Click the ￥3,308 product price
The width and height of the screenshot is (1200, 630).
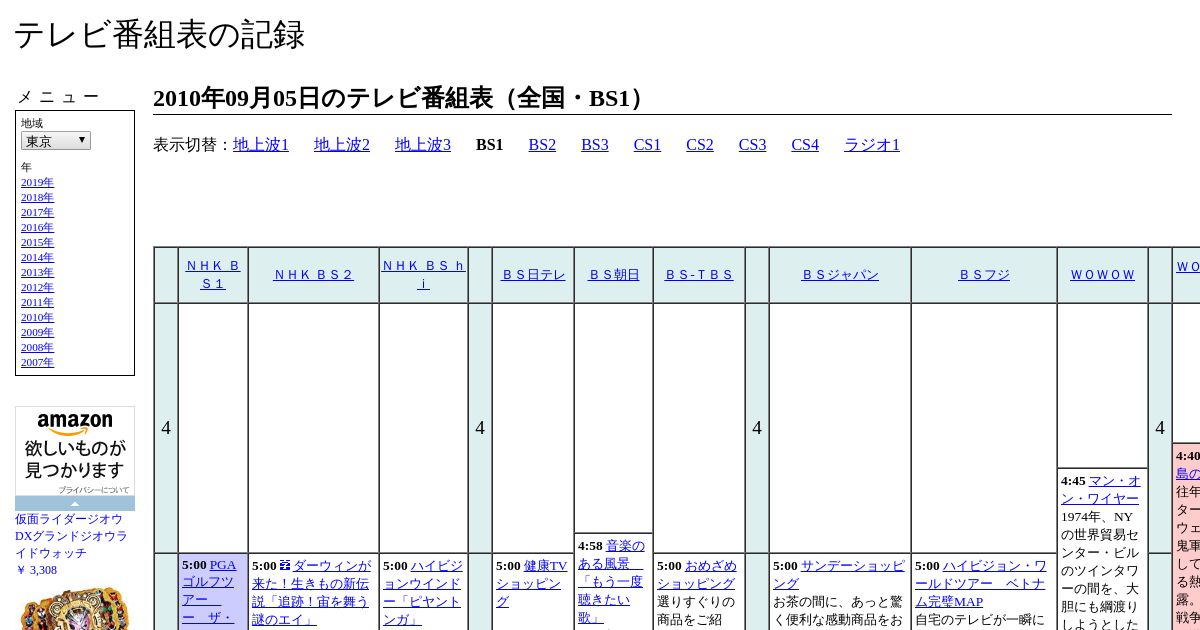(36, 570)
